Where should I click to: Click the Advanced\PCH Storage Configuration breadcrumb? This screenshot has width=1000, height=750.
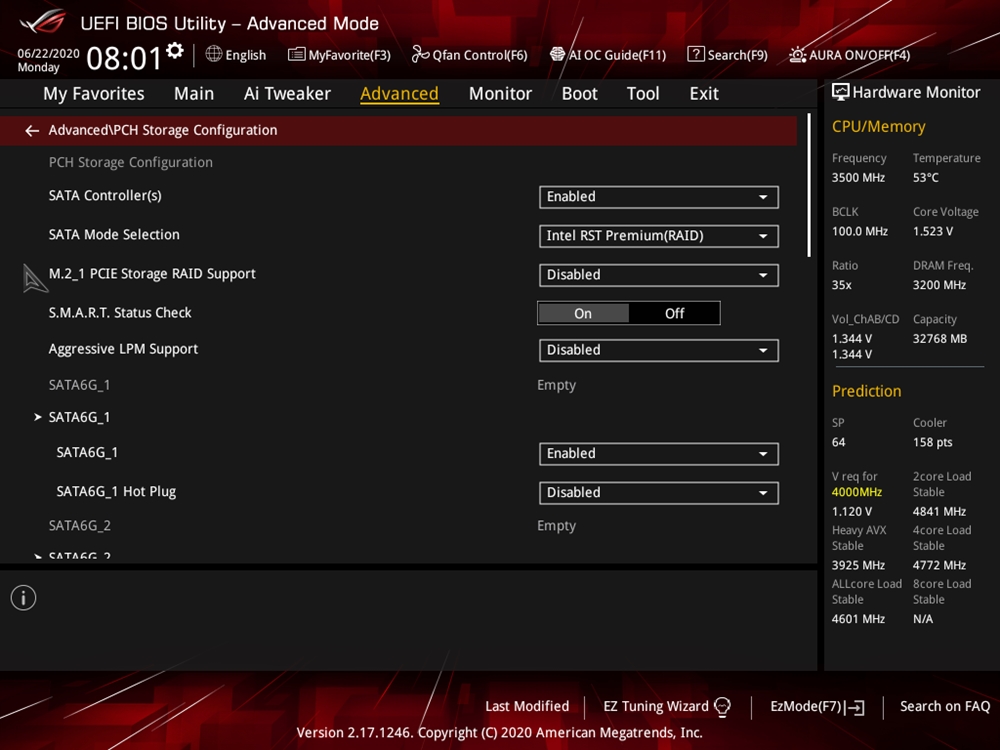pos(163,130)
